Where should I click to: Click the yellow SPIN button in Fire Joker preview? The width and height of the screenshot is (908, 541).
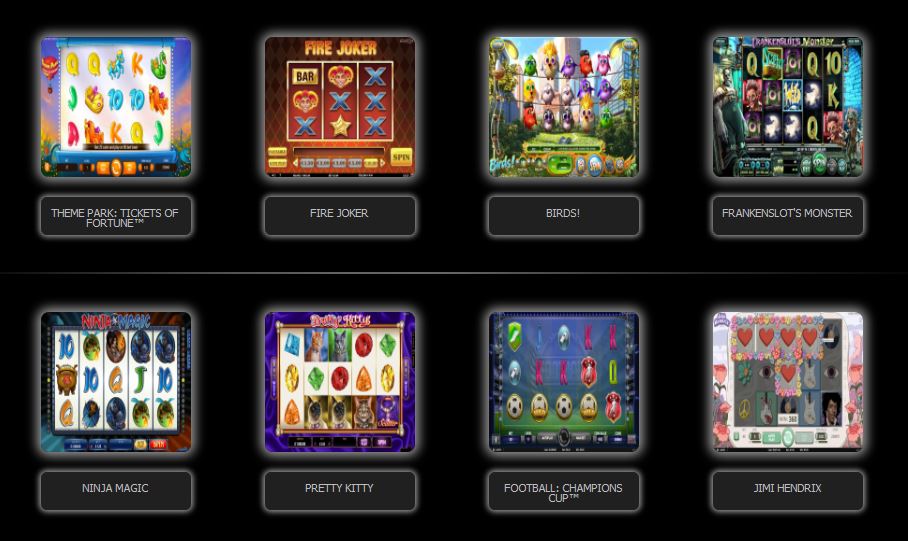pos(401,157)
